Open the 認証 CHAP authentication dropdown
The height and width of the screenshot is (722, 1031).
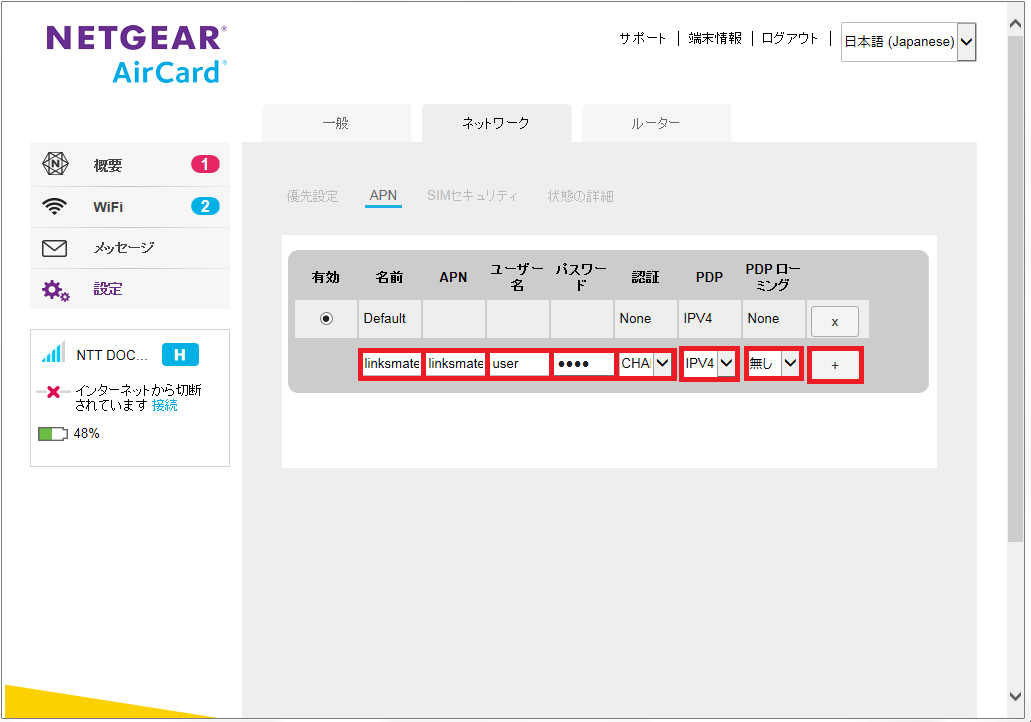click(x=646, y=364)
